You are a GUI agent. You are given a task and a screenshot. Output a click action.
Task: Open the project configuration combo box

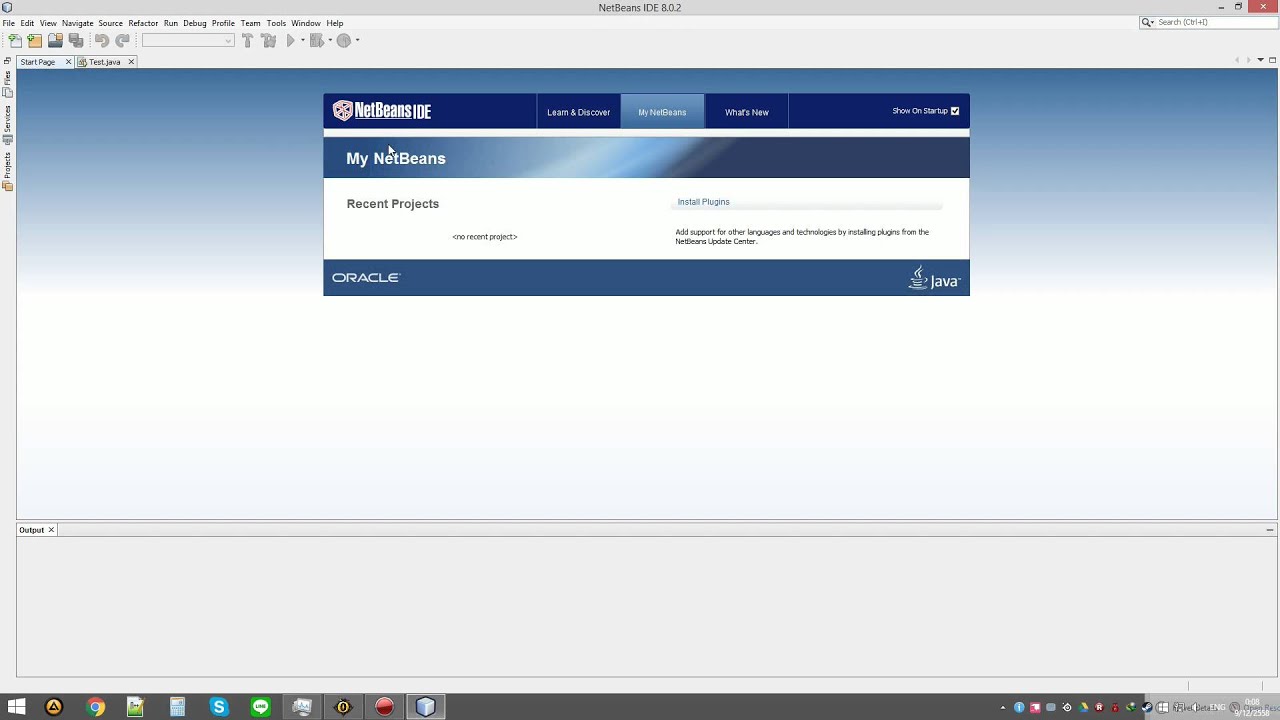[188, 41]
